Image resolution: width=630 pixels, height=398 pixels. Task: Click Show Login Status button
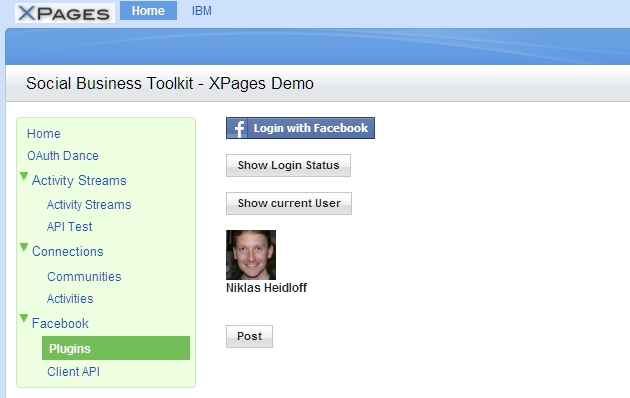pos(288,165)
